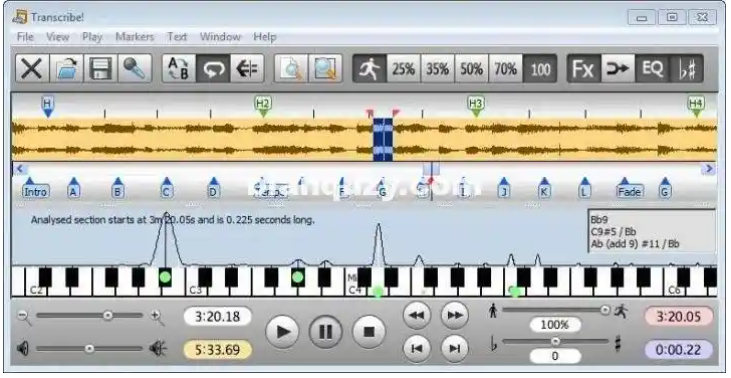
Task: Click the left scroll arrow under waveform
Action: pos(20,168)
